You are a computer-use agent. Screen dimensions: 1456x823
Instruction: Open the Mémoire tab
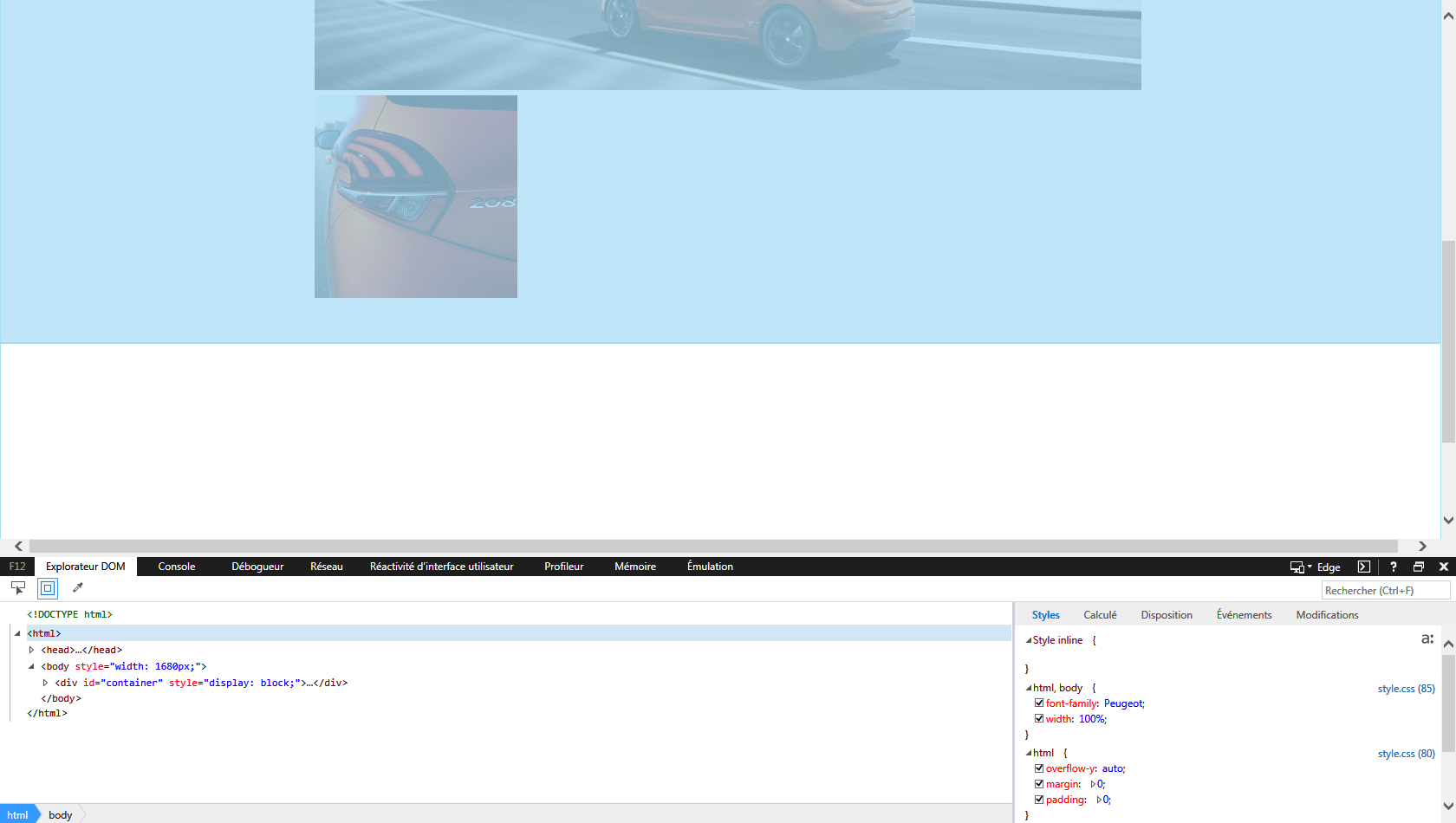(635, 567)
